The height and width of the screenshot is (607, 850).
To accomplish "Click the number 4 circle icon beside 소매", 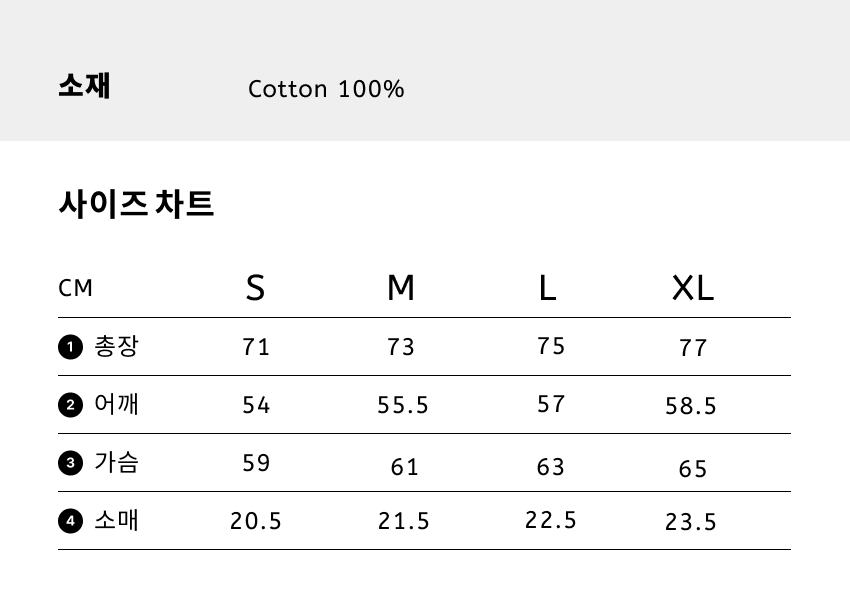I will click(70, 521).
